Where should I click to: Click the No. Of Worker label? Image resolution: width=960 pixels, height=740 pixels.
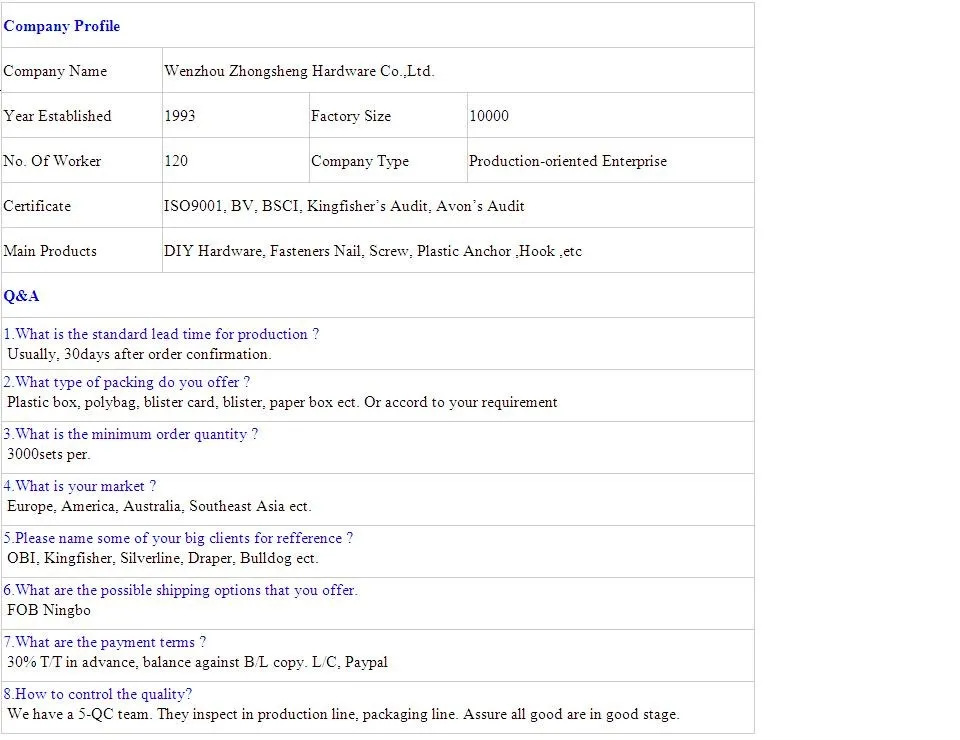coord(52,161)
